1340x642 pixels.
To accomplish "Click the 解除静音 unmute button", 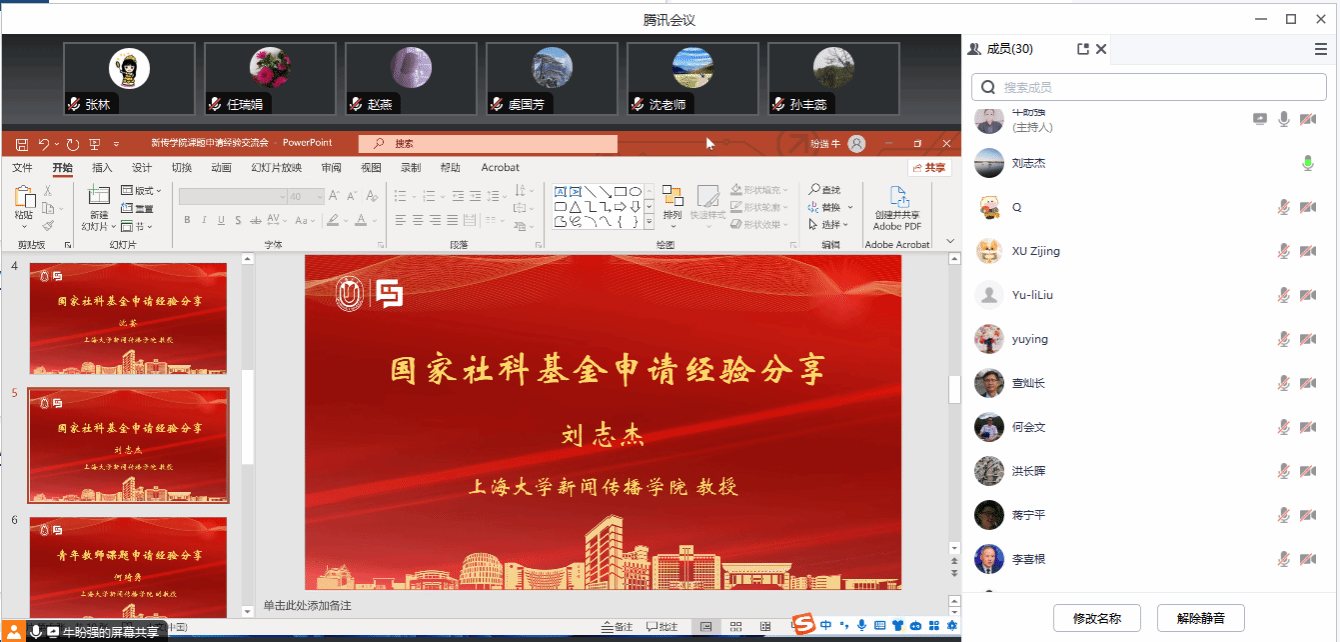I will 1200,618.
